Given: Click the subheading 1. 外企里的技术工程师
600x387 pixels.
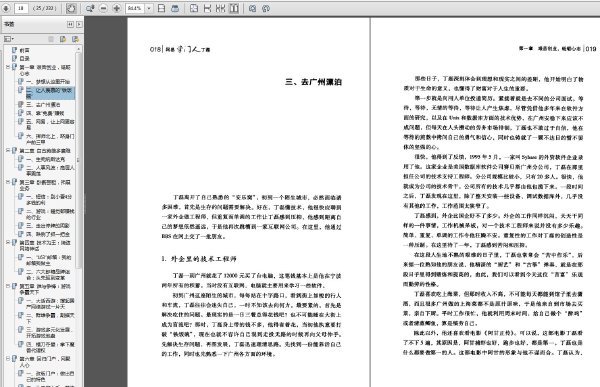Looking at the screenshot, I should (x=199, y=259).
